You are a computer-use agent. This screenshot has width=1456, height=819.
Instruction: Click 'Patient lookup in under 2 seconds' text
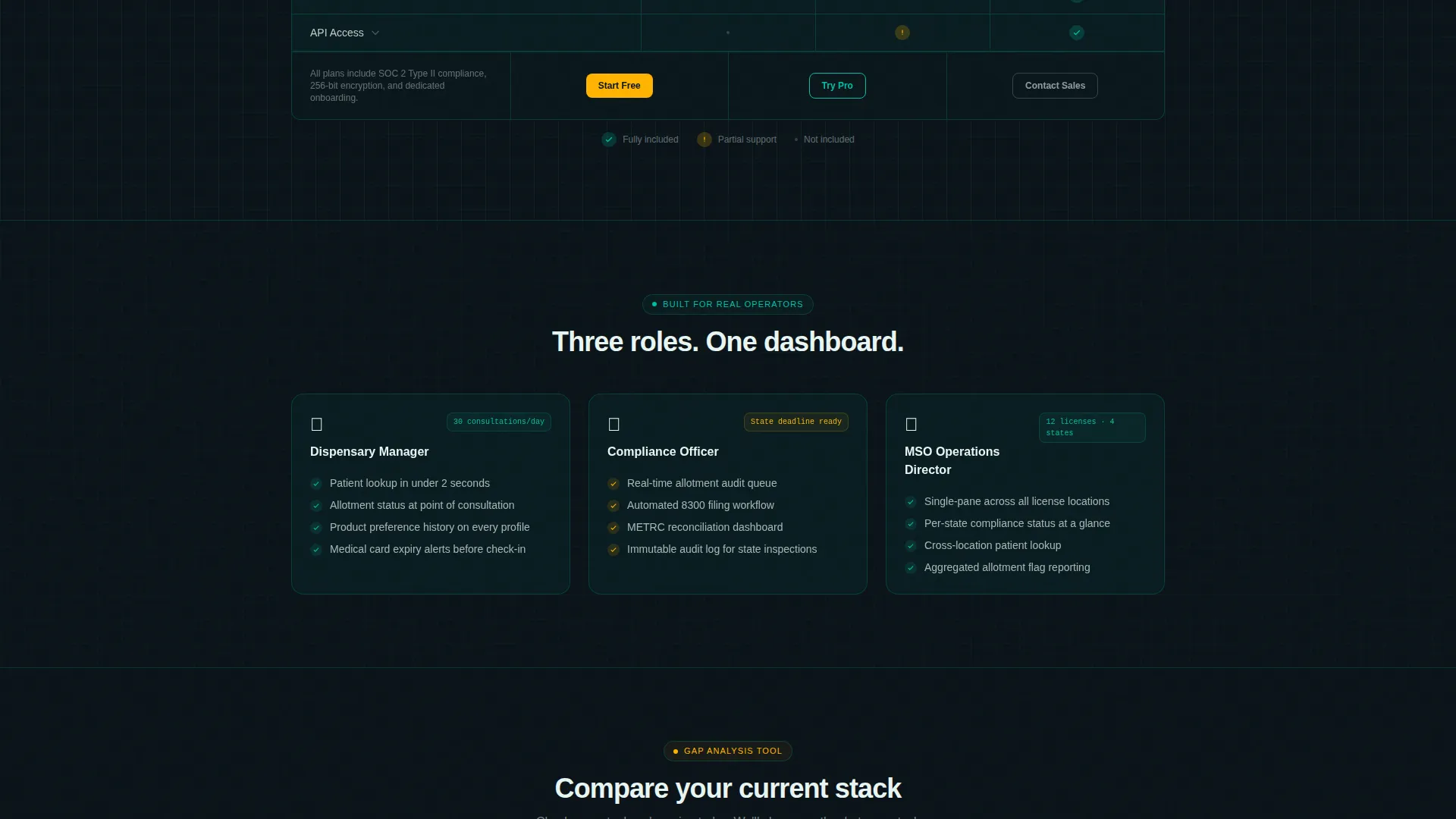point(409,483)
